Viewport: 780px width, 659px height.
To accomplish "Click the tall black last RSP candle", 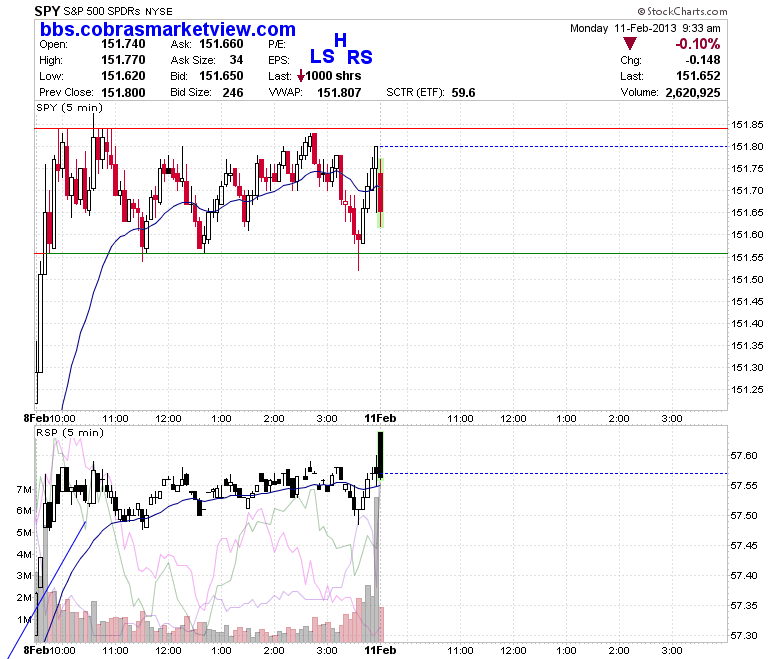I will [381, 455].
